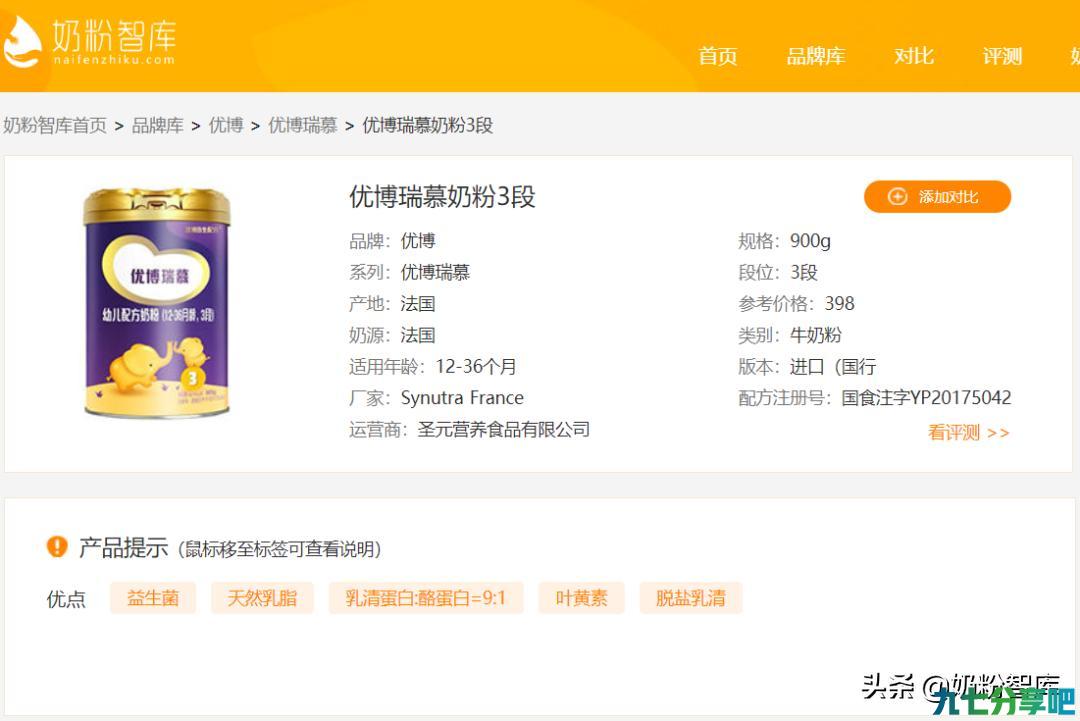The width and height of the screenshot is (1080, 721).
Task: Open the 品牌库 navigation tab
Action: coord(816,56)
